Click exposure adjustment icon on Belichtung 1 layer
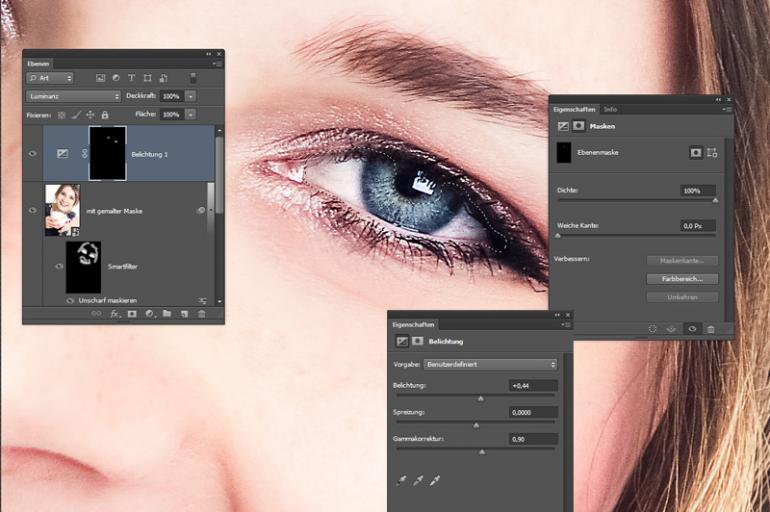Screen dimensions: 770x512 [x=62, y=154]
